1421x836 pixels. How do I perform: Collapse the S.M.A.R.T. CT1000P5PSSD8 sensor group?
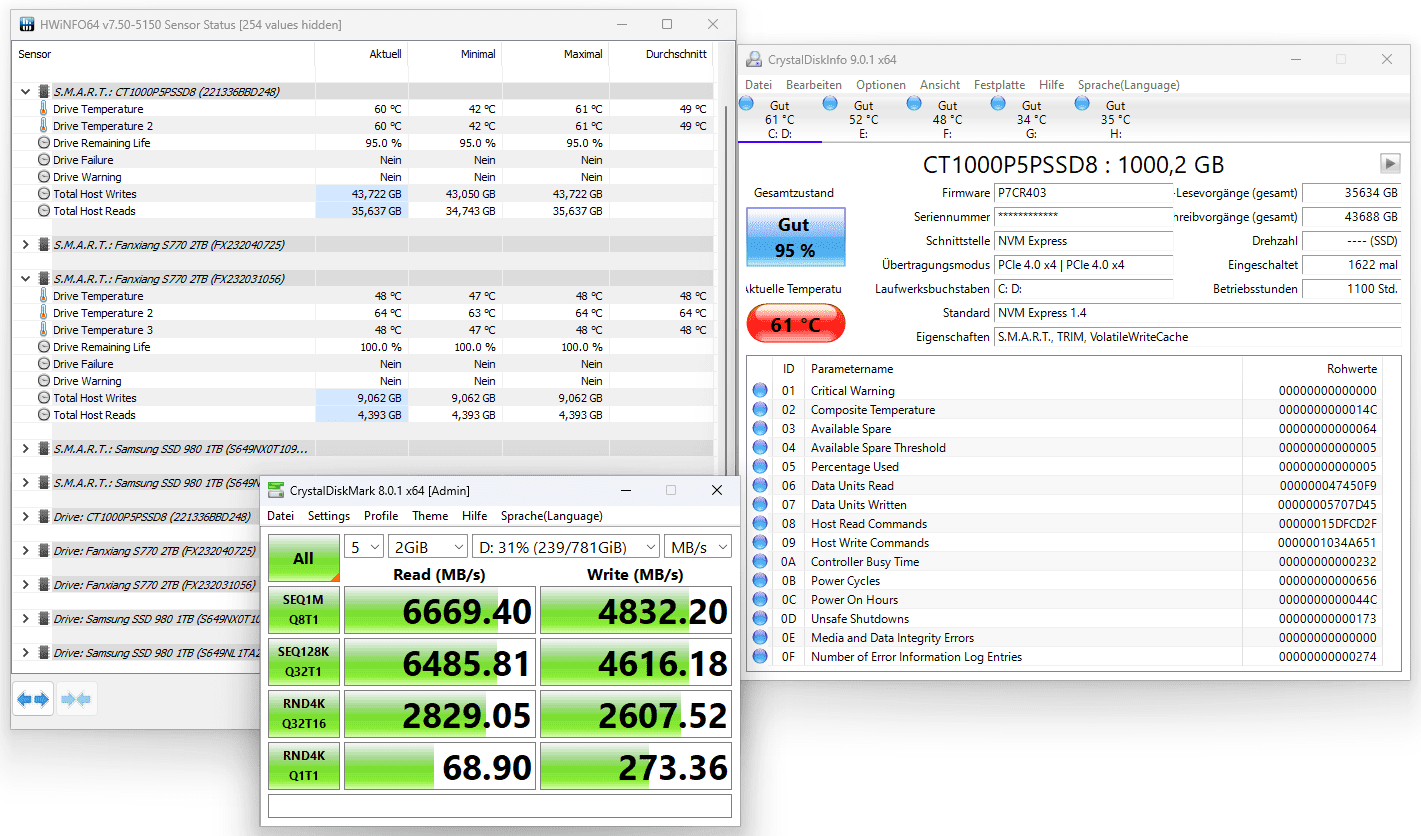coord(25,92)
